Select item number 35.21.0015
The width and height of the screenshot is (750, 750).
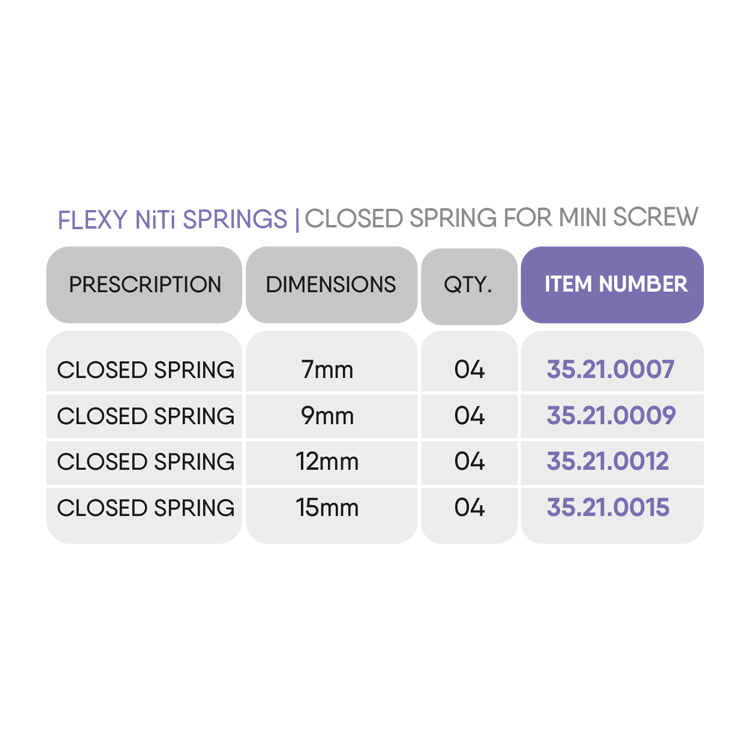coord(608,508)
